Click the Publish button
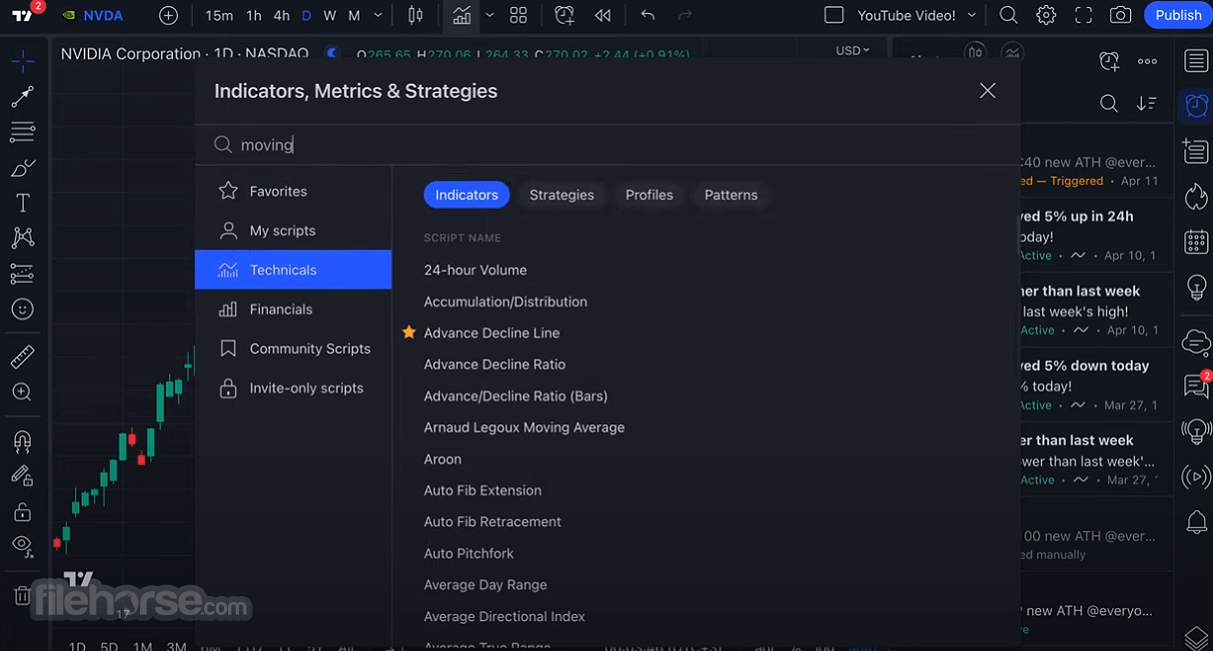Screen dimensions: 1213x651 pyautogui.click(x=1178, y=15)
